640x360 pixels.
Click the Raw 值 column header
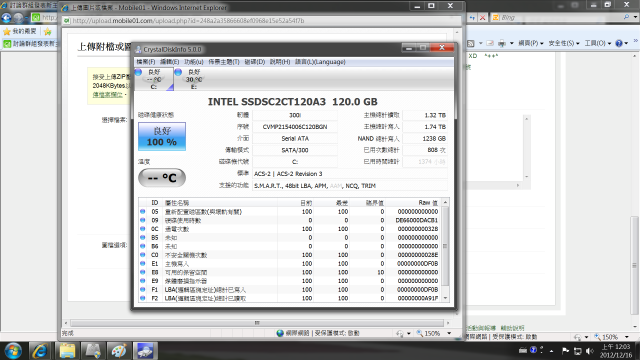[427, 202]
